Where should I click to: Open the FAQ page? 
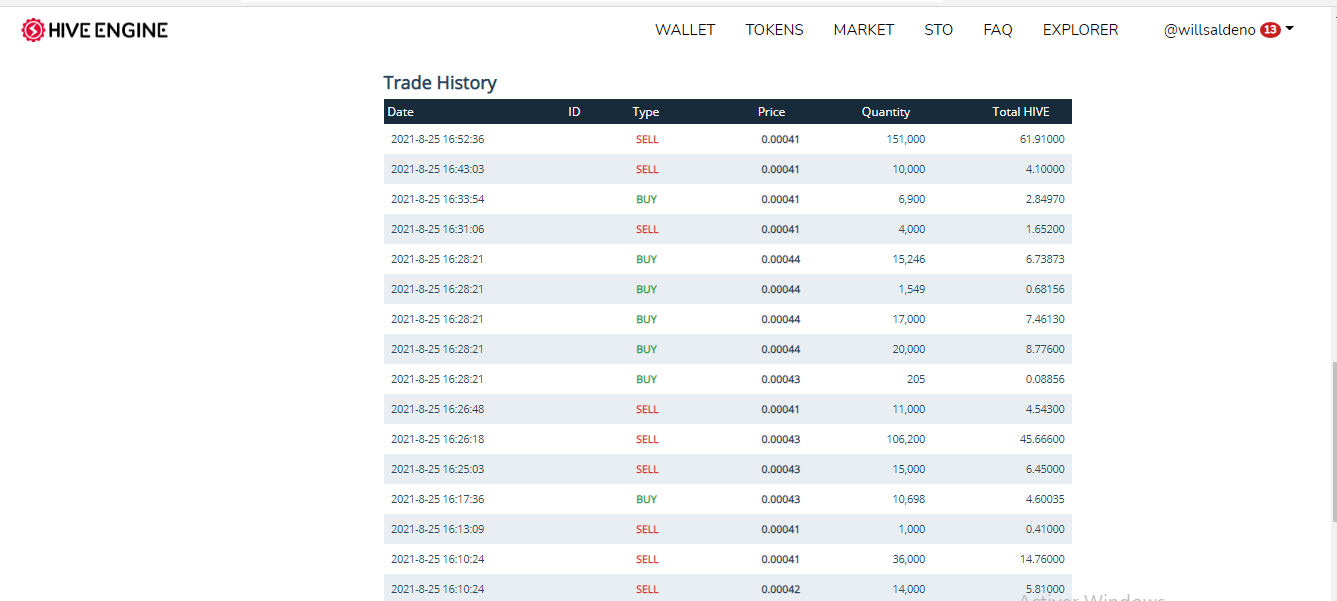click(998, 30)
